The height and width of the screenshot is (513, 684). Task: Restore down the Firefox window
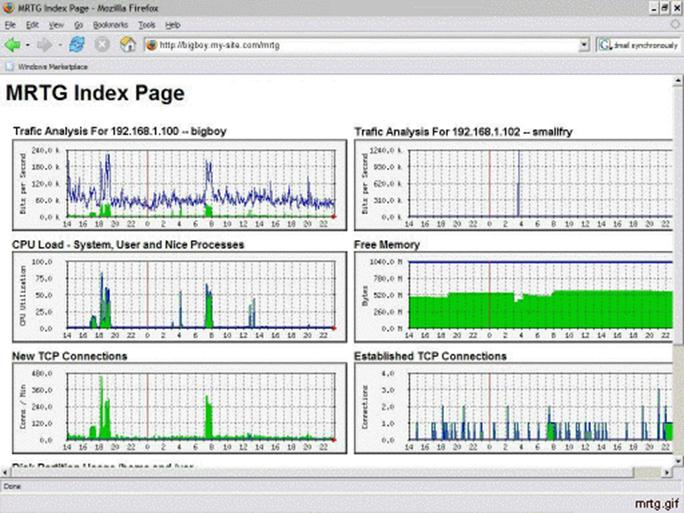click(x=665, y=8)
